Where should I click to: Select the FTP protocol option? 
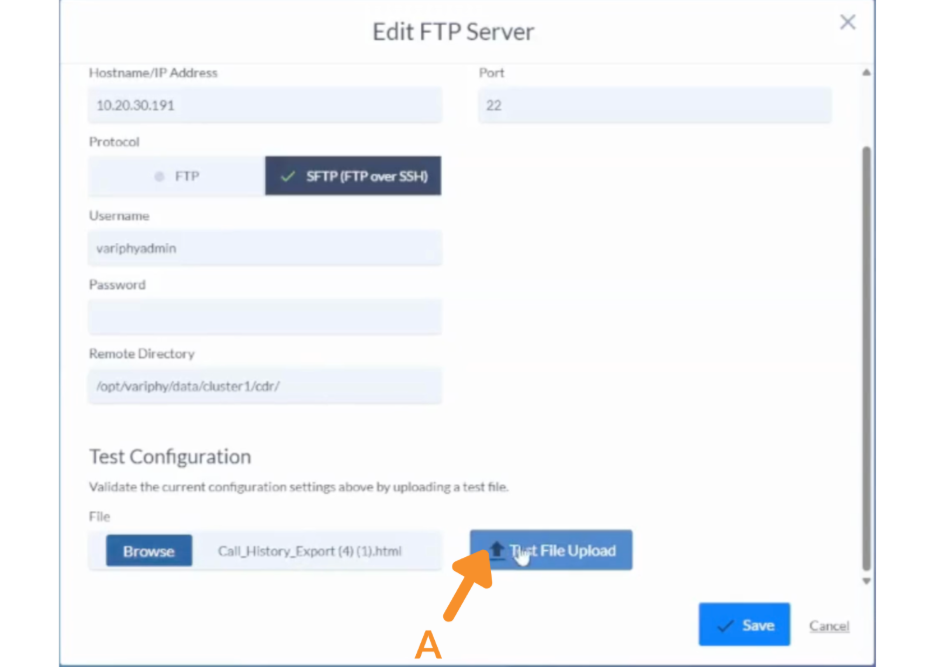[x=177, y=176]
